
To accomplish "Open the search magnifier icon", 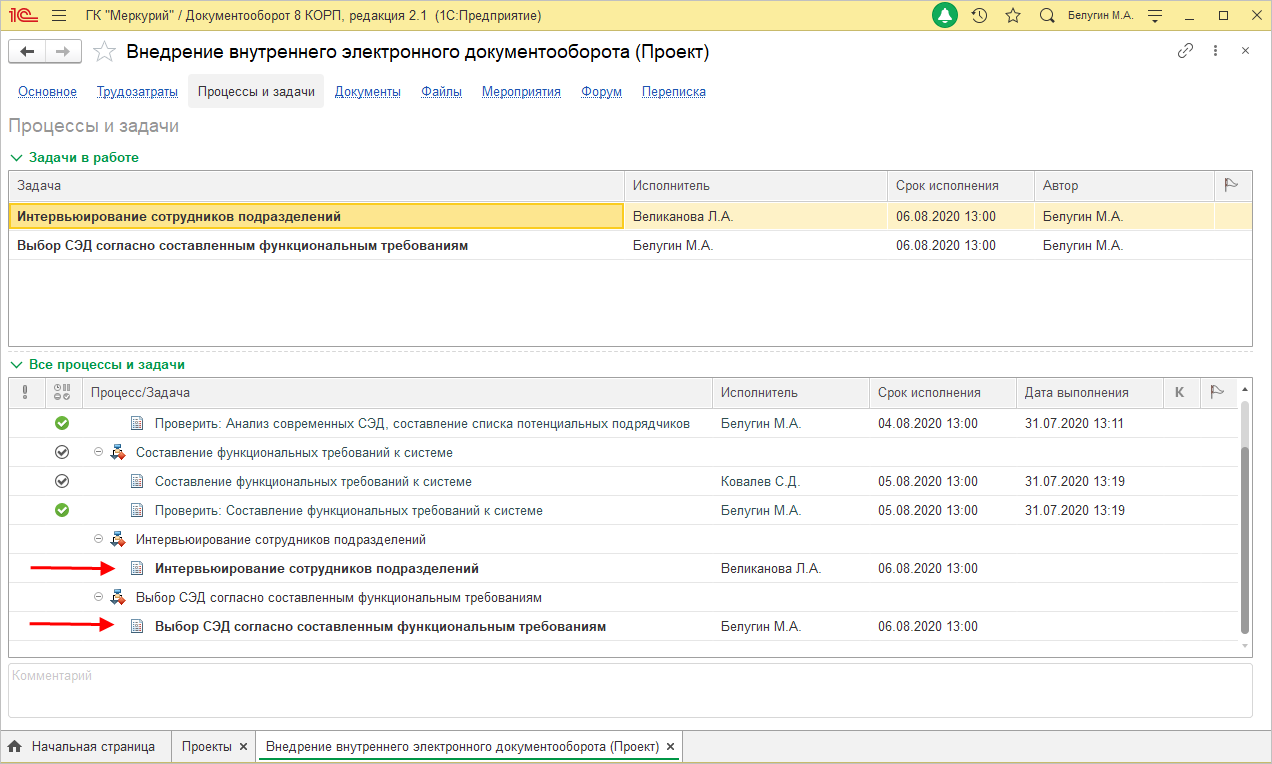I will point(1047,16).
